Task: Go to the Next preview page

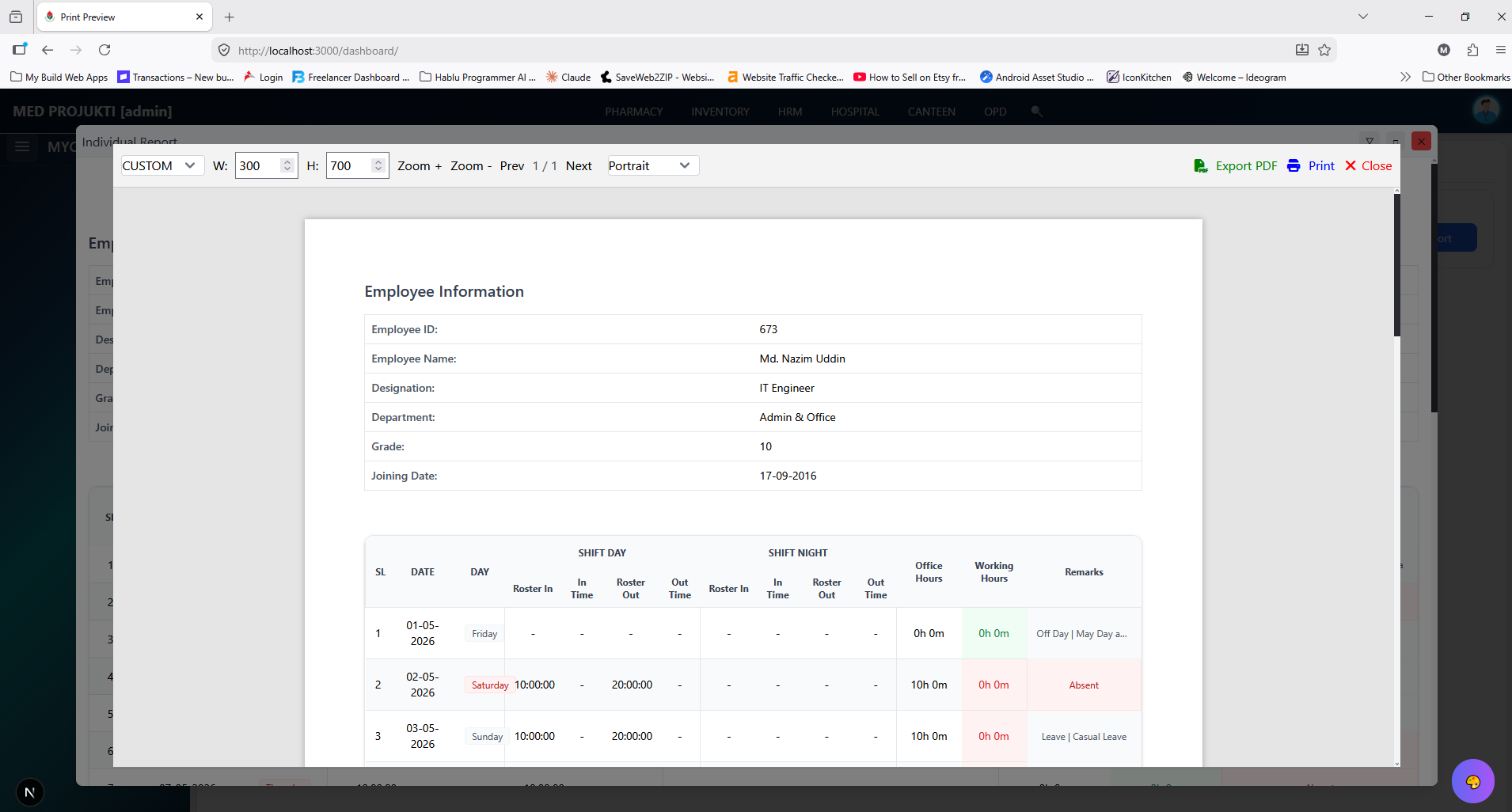Action: click(579, 166)
